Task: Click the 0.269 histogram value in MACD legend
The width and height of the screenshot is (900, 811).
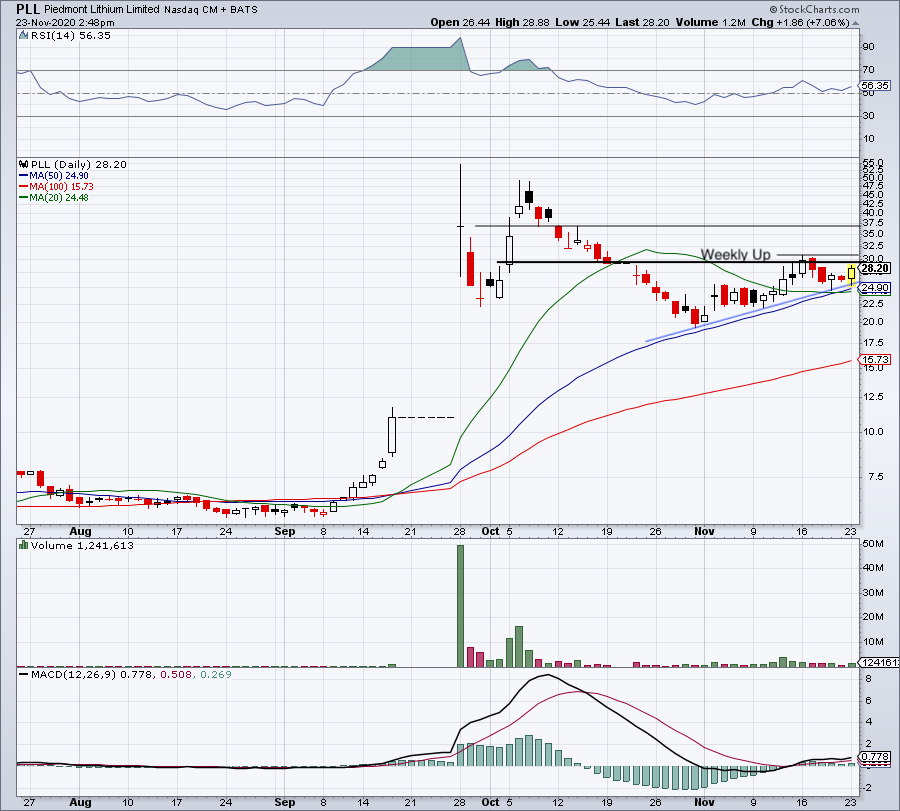Action: [x=215, y=674]
